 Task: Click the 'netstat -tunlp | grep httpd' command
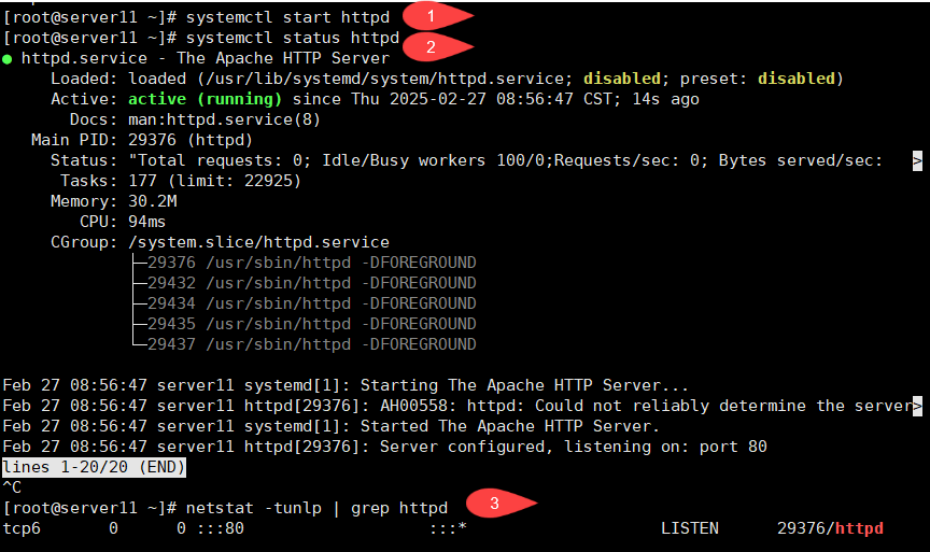click(317, 508)
